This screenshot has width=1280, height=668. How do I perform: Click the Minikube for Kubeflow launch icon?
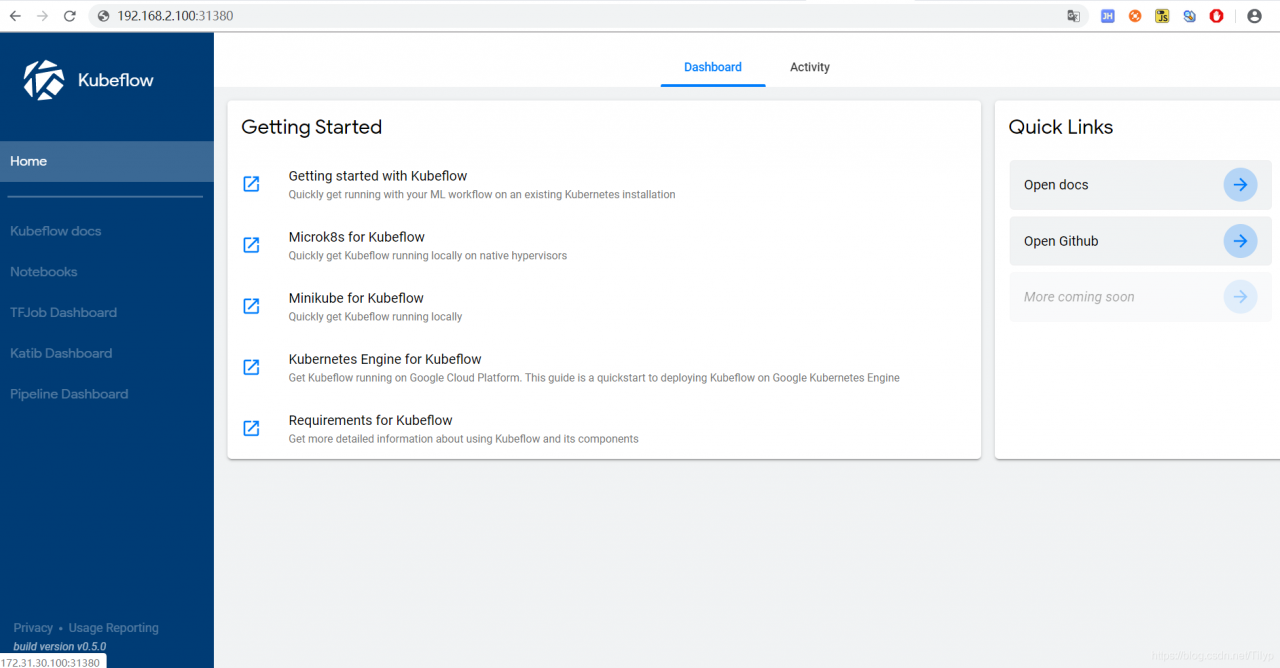(252, 306)
